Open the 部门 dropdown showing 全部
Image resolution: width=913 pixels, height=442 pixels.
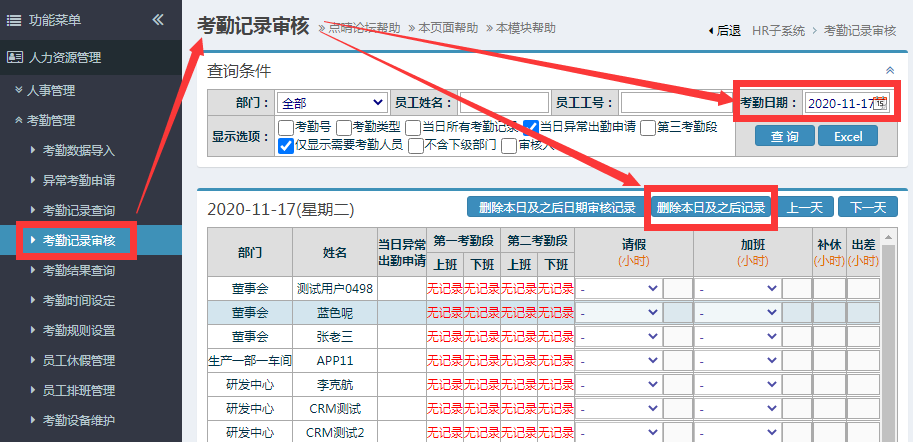pos(332,103)
